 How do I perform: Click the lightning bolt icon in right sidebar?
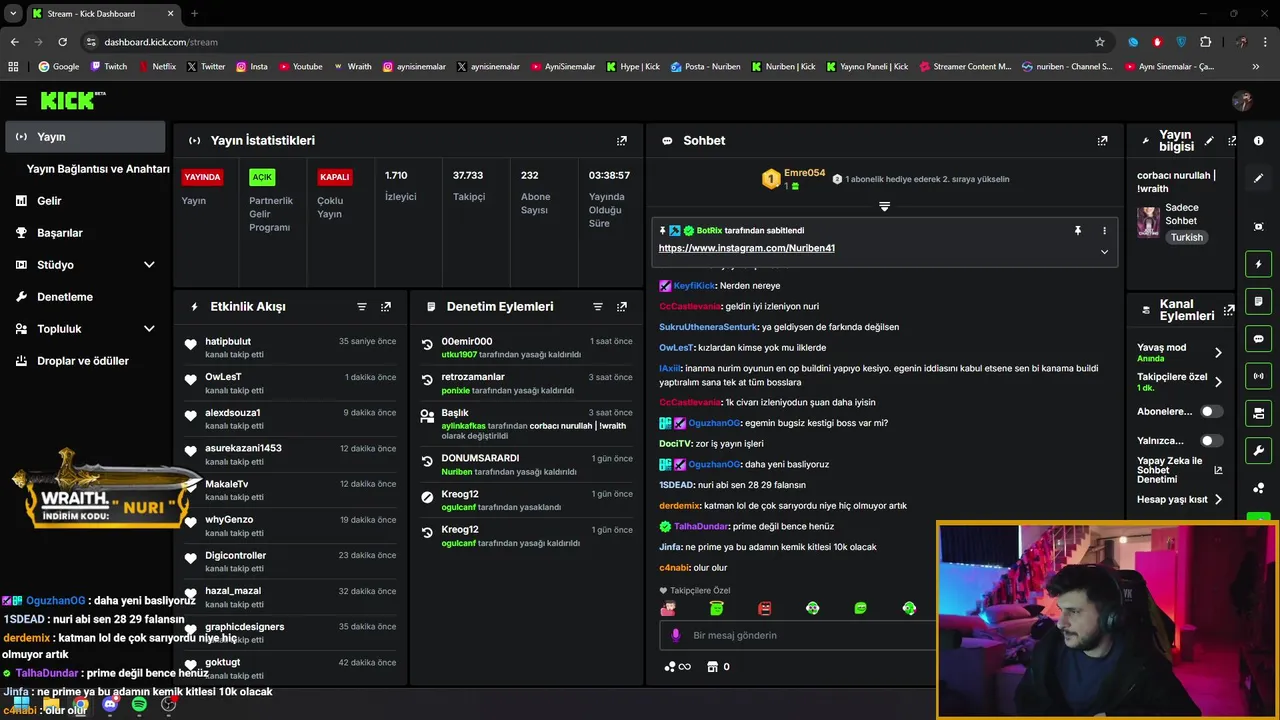1259,264
